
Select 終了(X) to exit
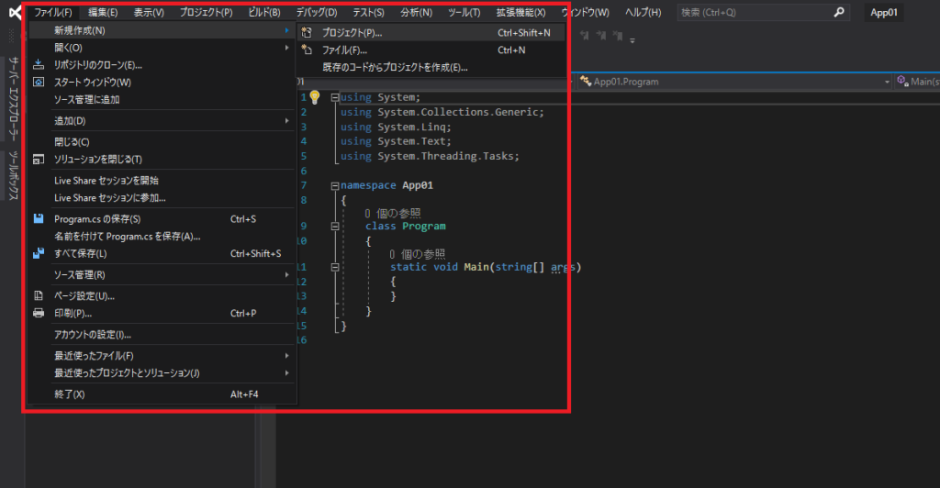coord(70,394)
